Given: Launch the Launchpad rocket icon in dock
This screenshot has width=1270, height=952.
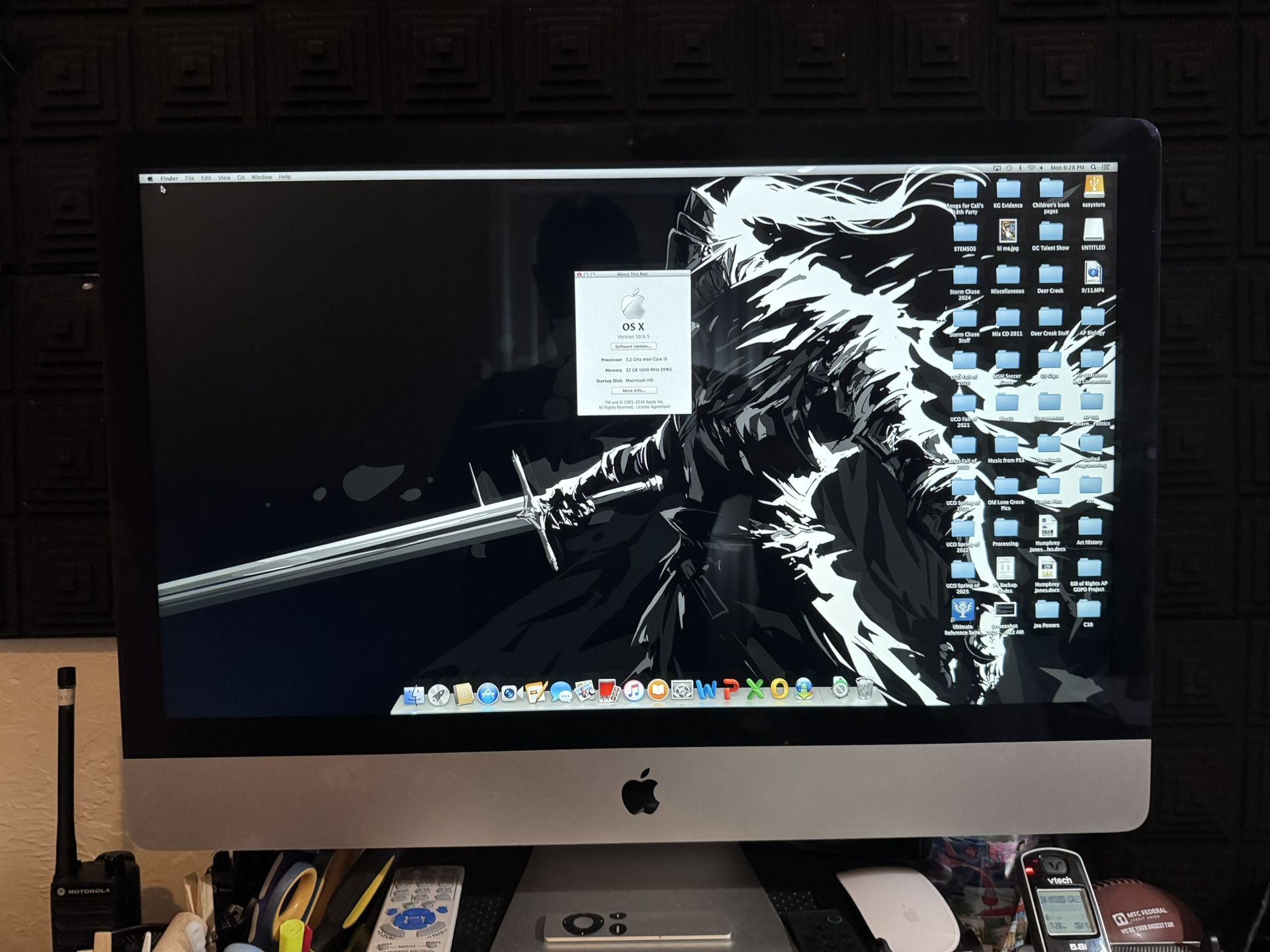Looking at the screenshot, I should 439,695.
